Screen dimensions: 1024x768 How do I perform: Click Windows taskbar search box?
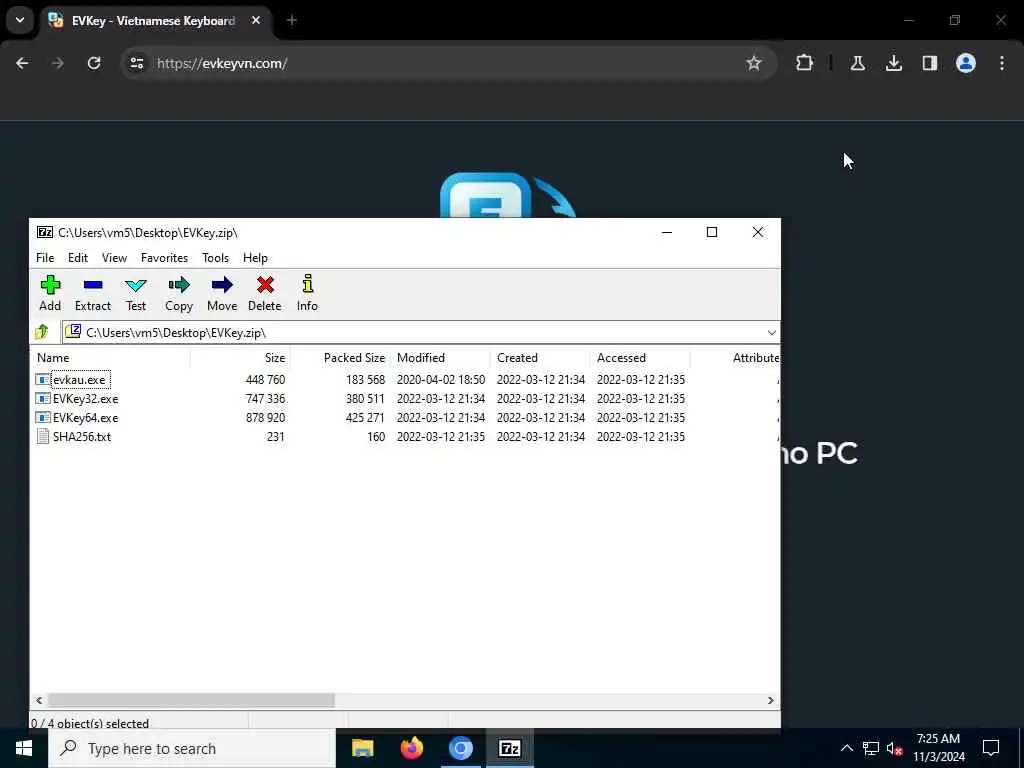tap(191, 748)
